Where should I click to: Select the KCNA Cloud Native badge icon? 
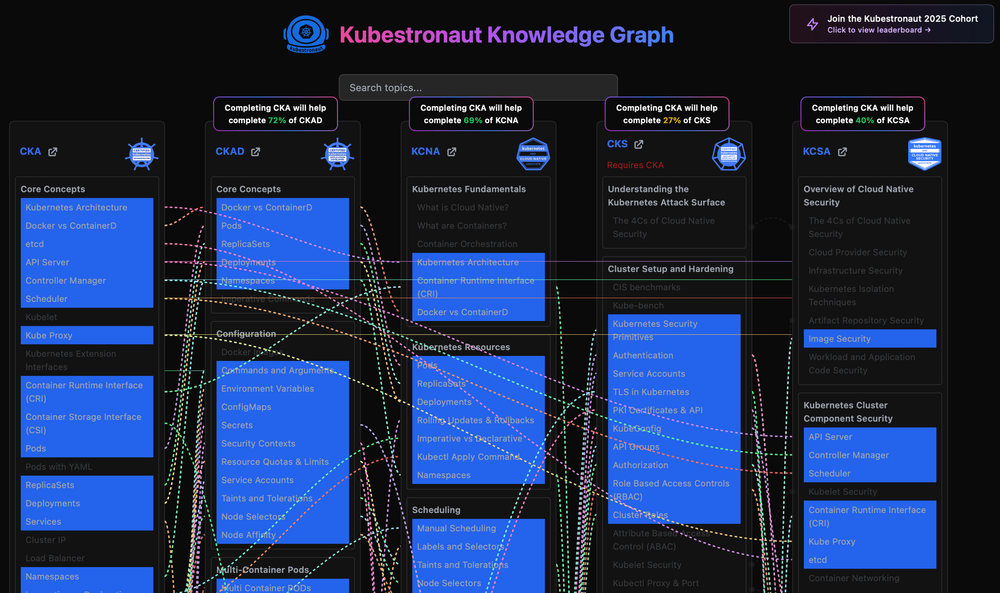pyautogui.click(x=533, y=155)
